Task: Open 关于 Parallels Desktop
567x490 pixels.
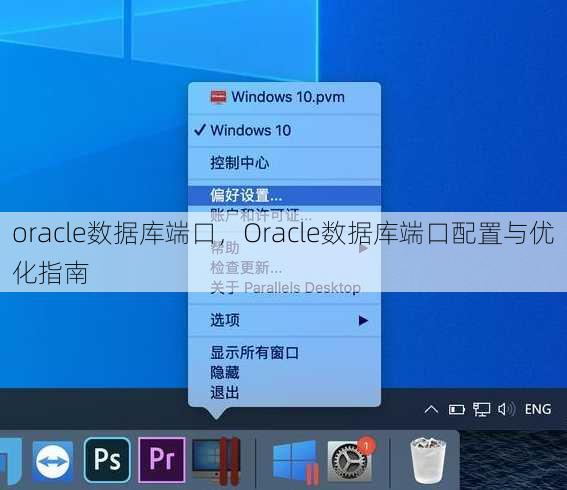Action: 284,288
